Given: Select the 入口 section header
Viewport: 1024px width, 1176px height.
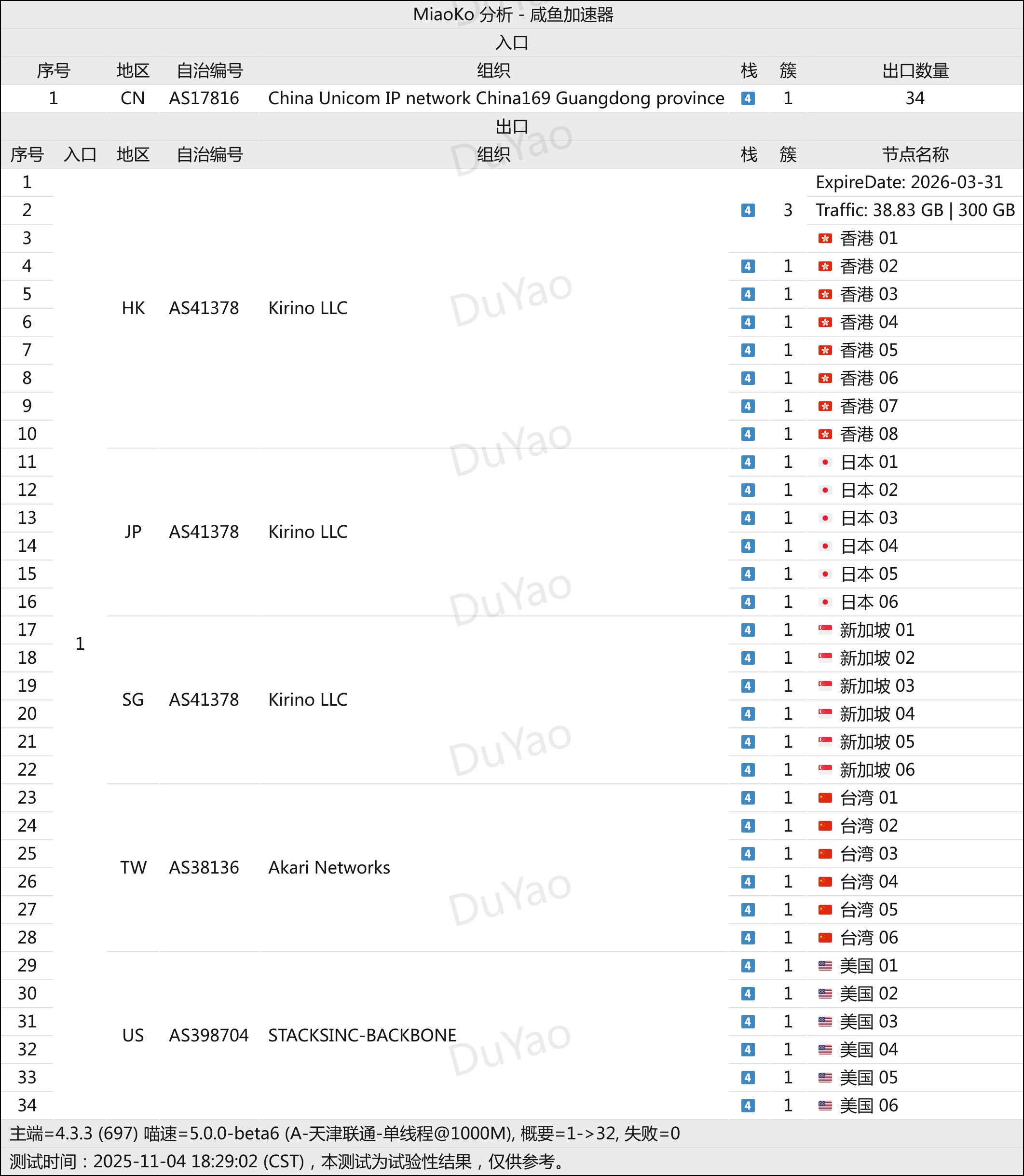Looking at the screenshot, I should pos(511,42).
